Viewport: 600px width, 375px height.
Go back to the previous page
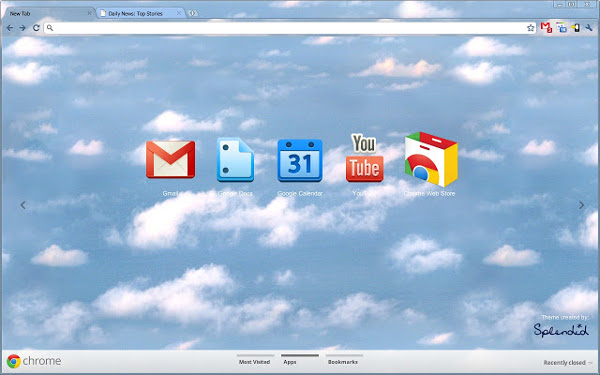10,28
